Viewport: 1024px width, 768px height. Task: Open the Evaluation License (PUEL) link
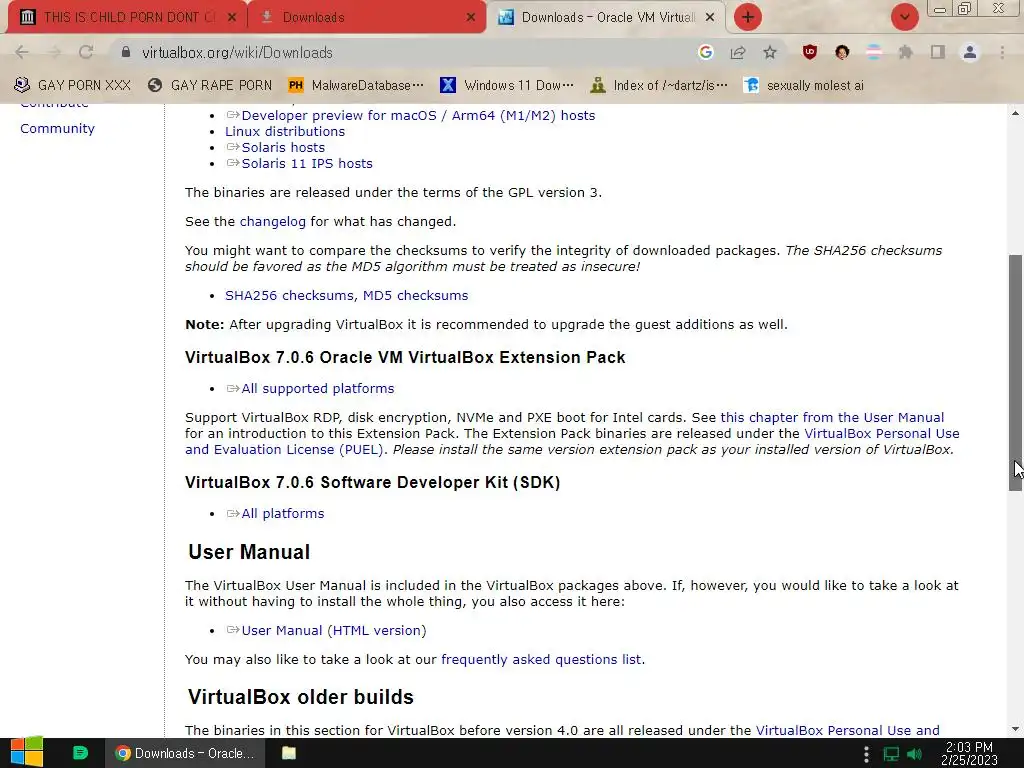coord(284,449)
